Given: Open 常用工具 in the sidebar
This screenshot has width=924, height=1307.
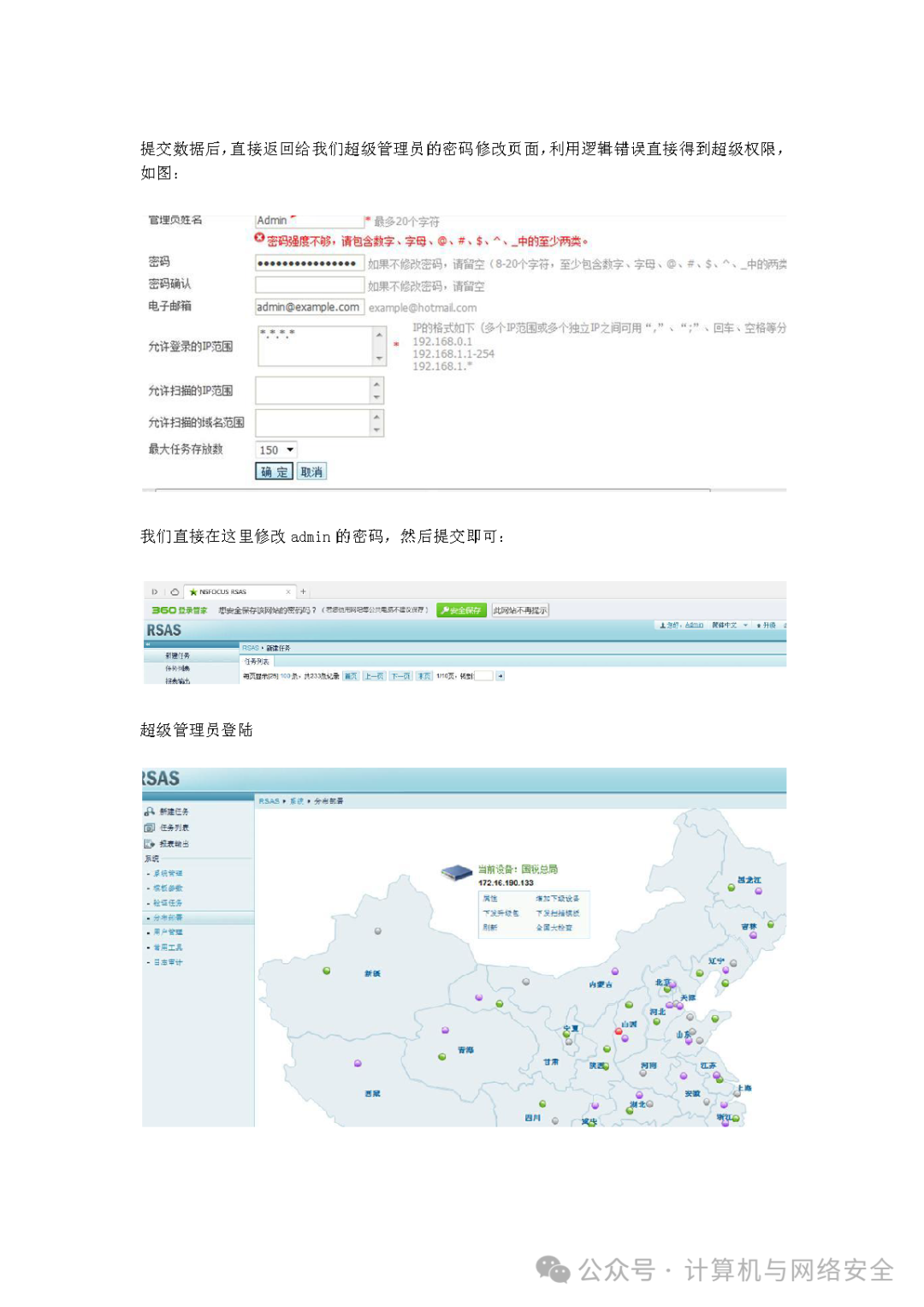Looking at the screenshot, I should click(168, 948).
